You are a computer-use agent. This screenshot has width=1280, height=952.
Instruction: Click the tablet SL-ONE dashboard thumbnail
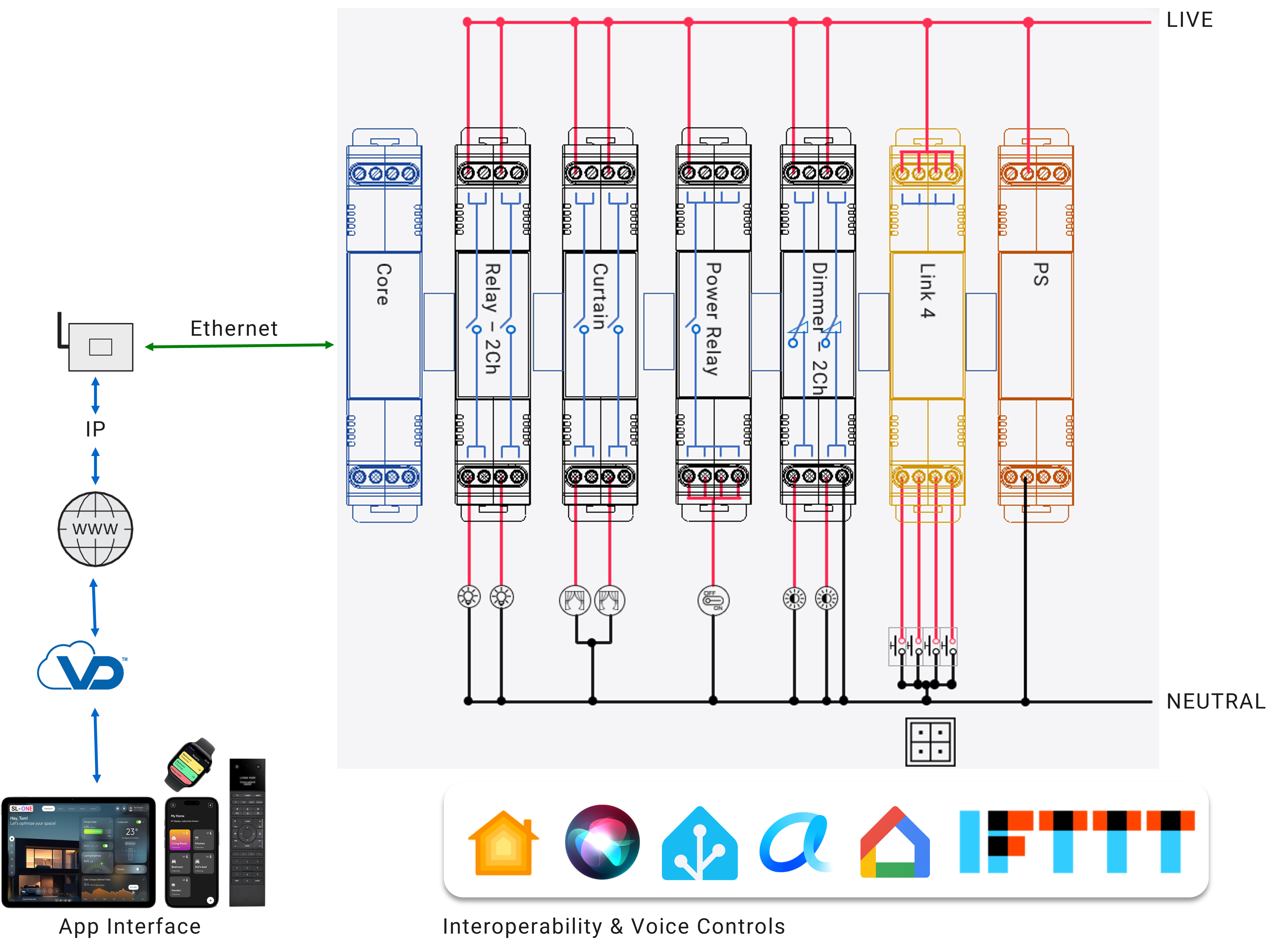[78, 852]
